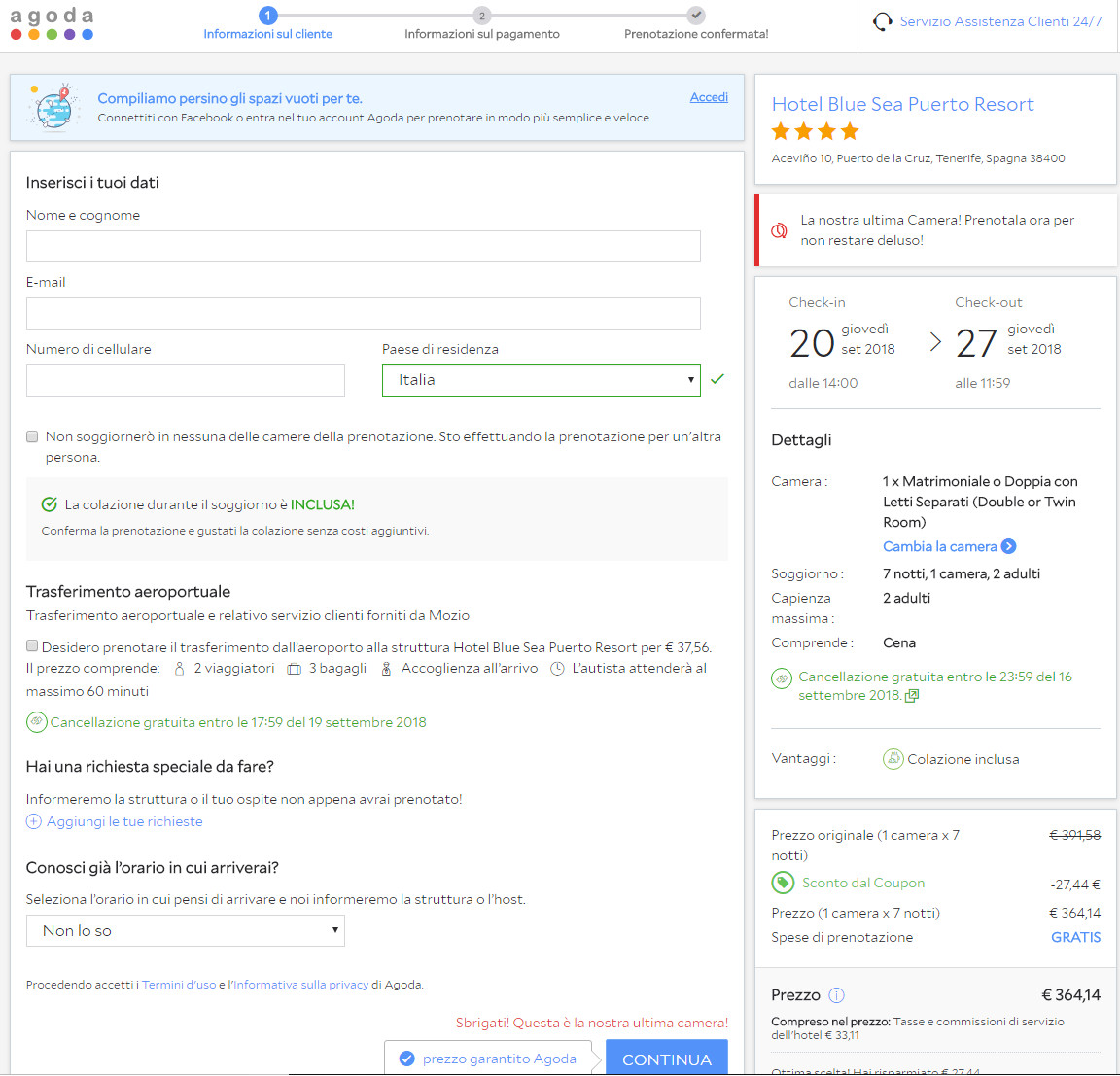The width and height of the screenshot is (1120, 1076).
Task: Go to Informazioni sul cliente step
Action: click(268, 34)
